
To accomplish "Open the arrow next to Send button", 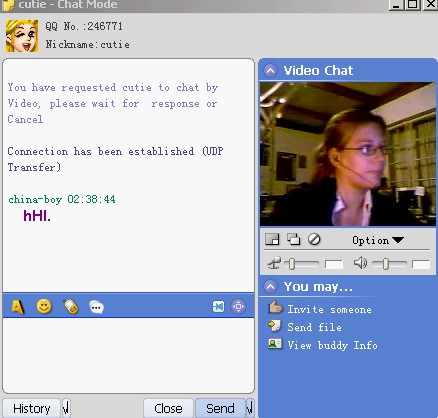I will coord(250,408).
